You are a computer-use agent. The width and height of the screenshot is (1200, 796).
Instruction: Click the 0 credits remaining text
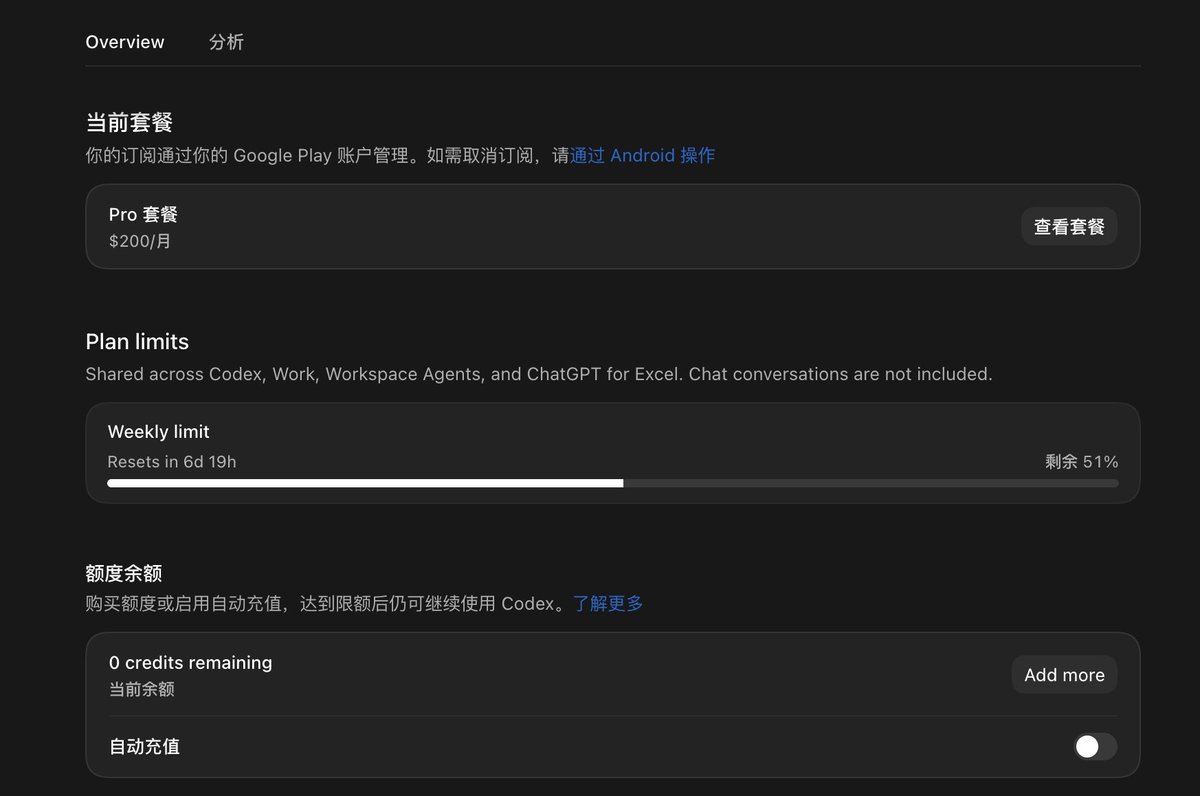190,663
